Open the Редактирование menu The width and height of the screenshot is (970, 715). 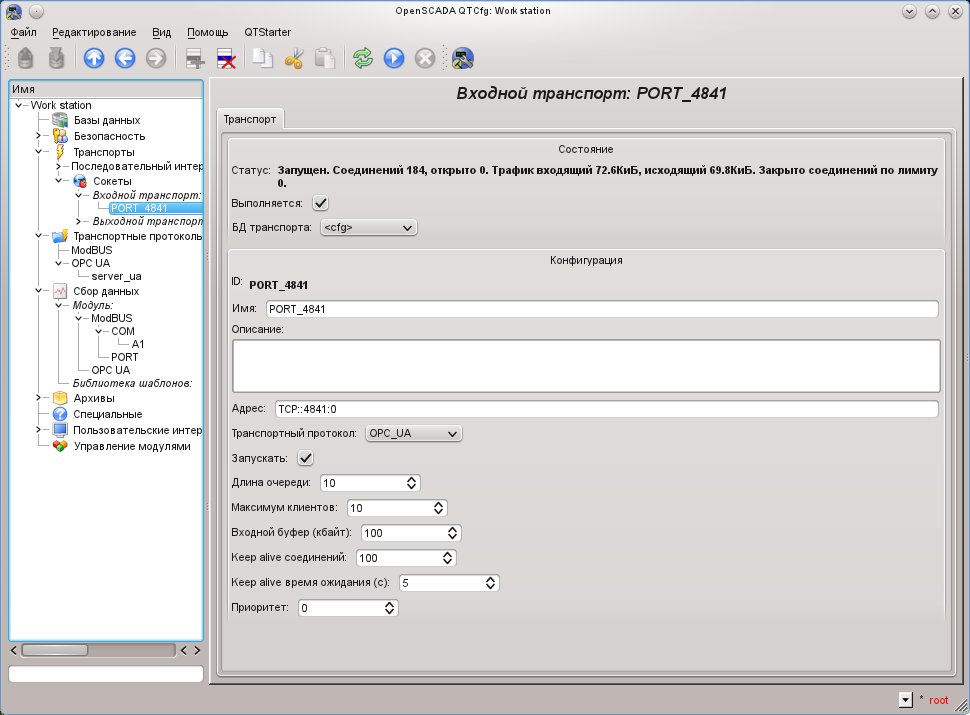pyautogui.click(x=96, y=32)
